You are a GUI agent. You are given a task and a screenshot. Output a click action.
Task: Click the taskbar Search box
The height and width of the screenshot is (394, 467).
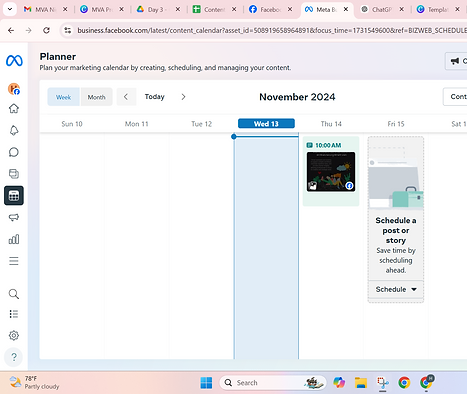coord(273,383)
